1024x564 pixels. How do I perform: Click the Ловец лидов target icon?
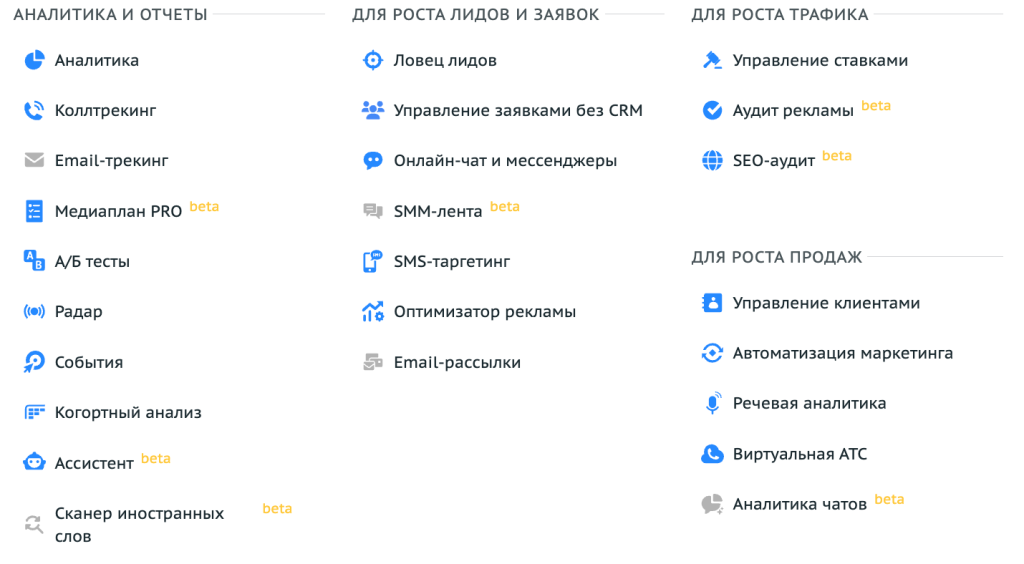click(x=373, y=60)
